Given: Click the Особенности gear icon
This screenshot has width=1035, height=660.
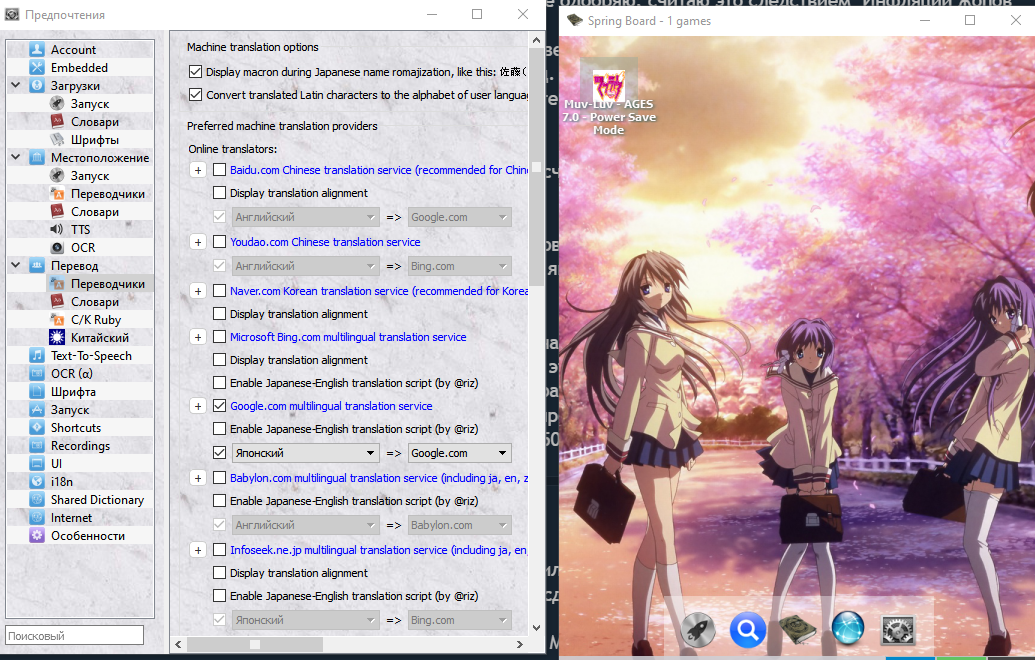Looking at the screenshot, I should click(x=37, y=536).
